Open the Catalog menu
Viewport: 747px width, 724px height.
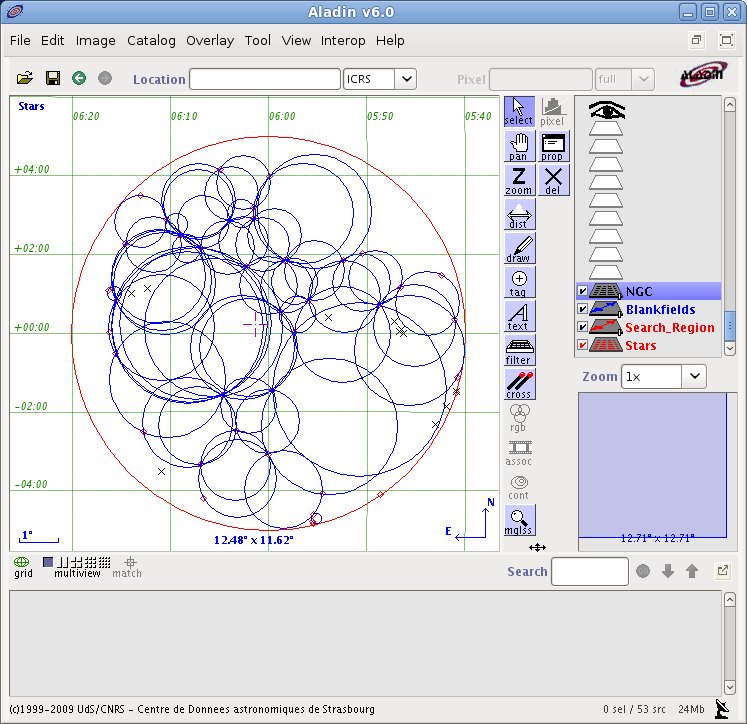point(151,40)
